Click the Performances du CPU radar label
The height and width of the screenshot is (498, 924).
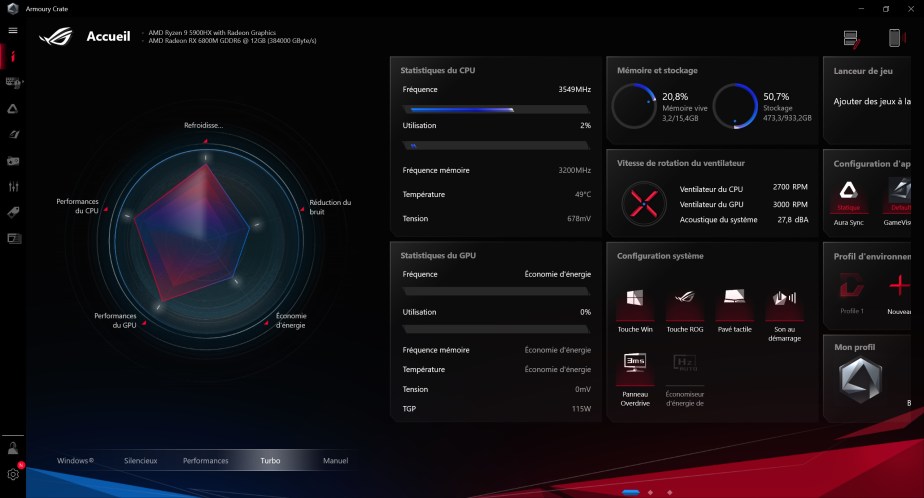[x=77, y=206]
